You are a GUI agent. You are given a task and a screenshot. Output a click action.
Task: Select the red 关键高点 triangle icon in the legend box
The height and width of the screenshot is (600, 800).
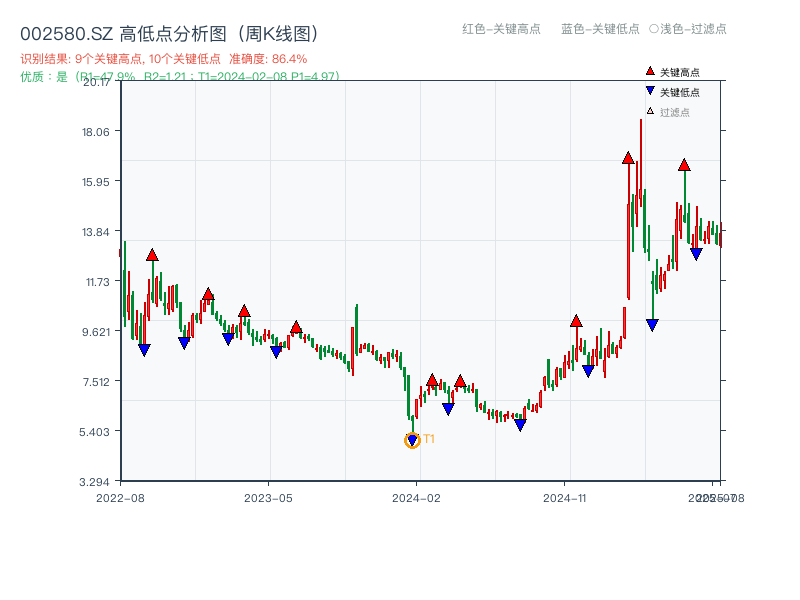[x=650, y=71]
